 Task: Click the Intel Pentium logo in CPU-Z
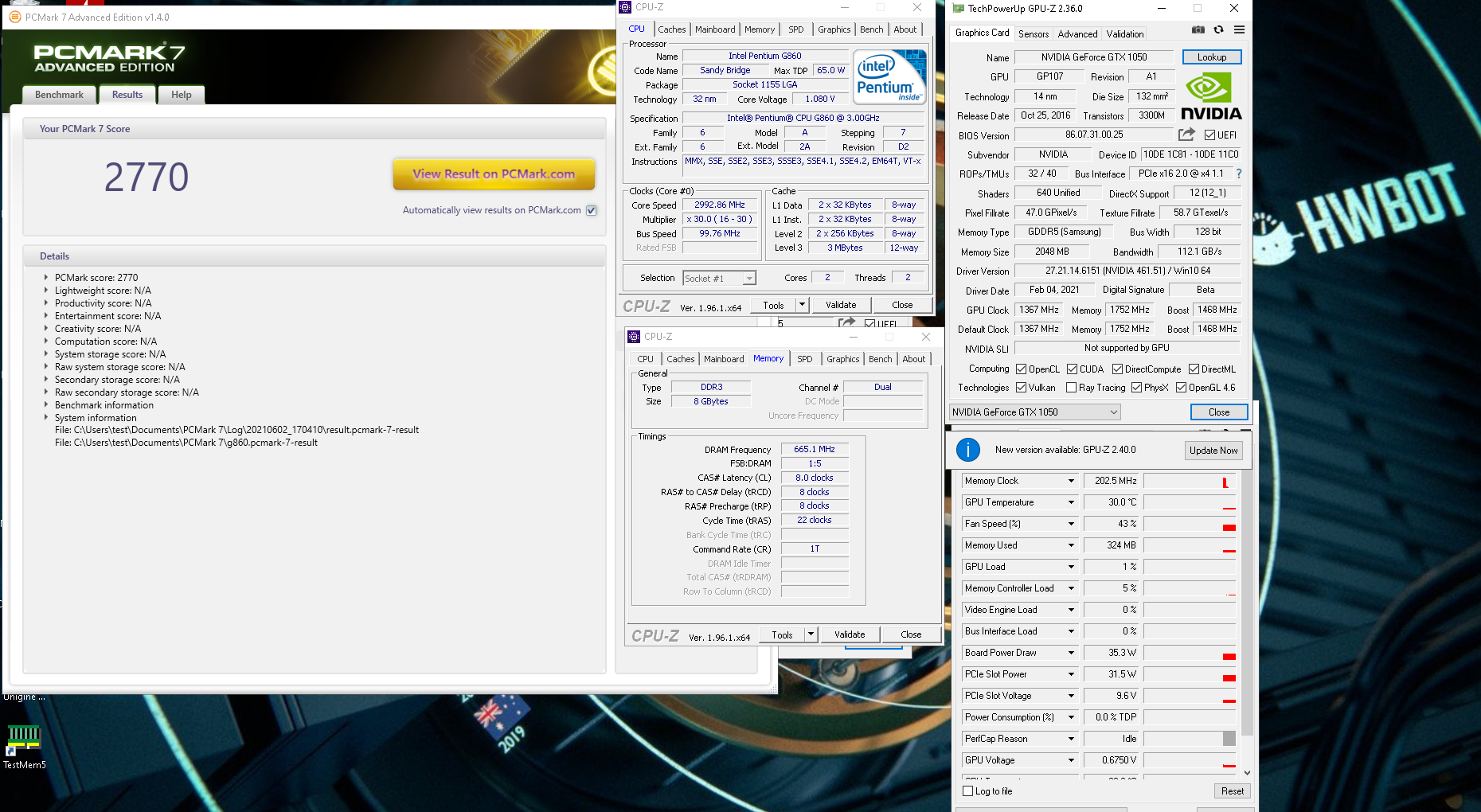tap(889, 76)
